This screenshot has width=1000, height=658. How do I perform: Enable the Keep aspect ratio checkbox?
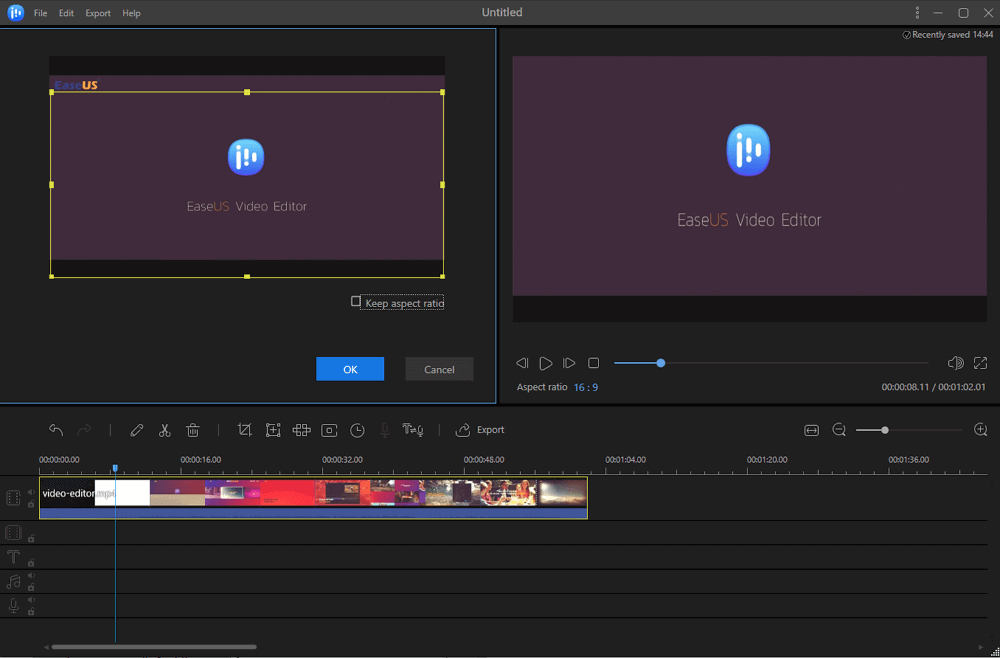pos(356,301)
